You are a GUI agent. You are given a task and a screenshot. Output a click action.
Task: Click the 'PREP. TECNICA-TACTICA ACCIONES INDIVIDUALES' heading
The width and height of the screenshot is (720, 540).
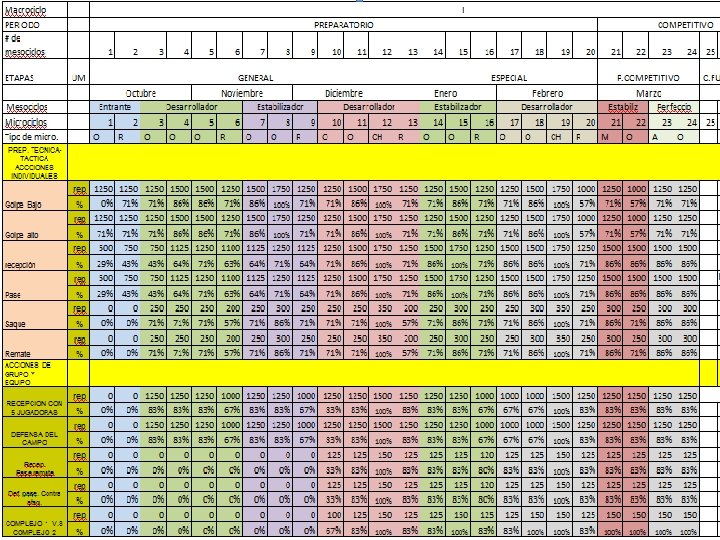[34, 162]
